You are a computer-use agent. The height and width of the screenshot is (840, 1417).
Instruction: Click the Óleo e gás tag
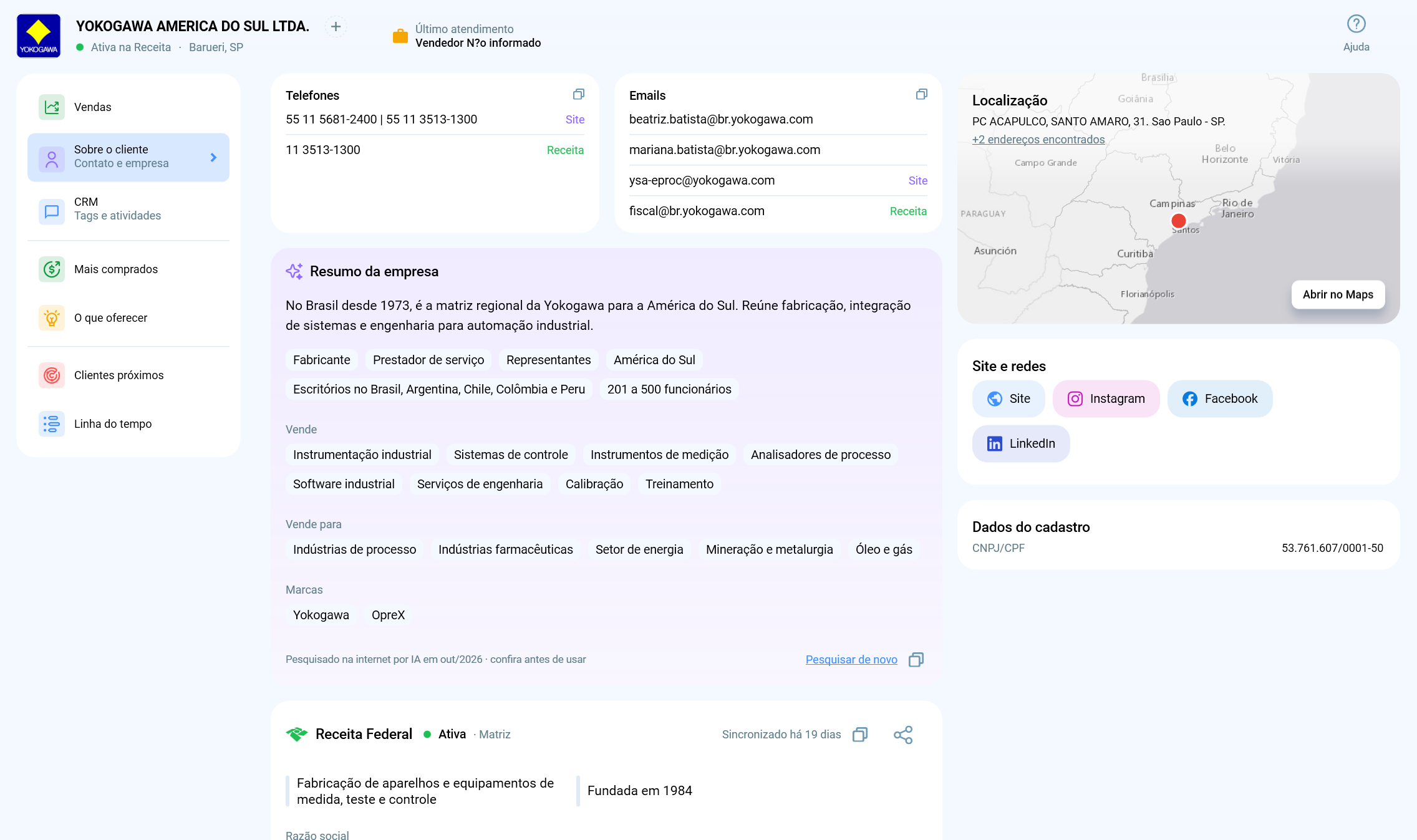pyautogui.click(x=884, y=549)
